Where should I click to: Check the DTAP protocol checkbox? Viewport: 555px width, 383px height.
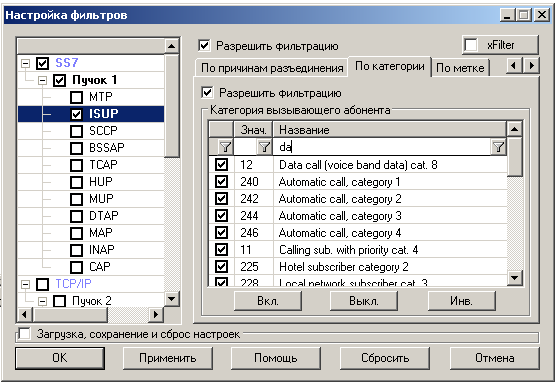click(x=76, y=216)
